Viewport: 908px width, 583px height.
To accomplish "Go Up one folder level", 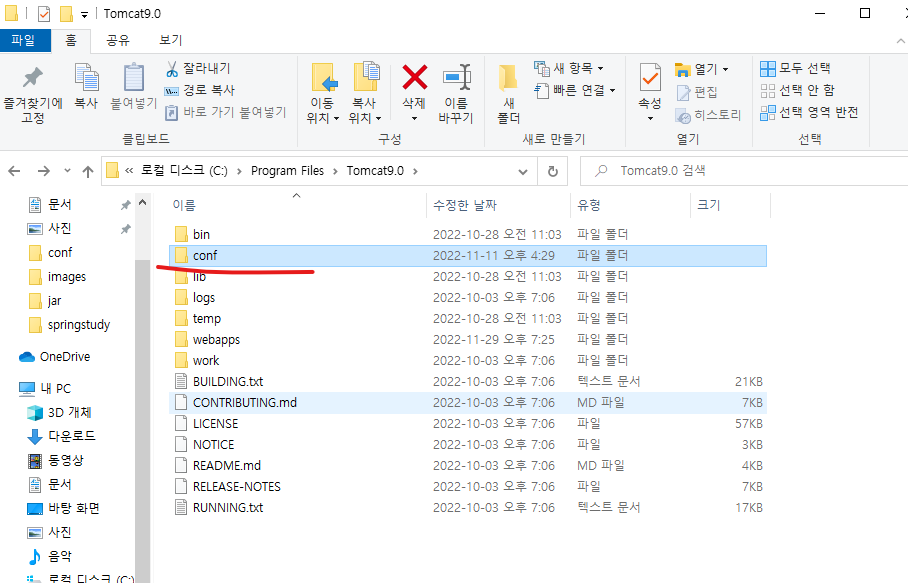I will (88, 171).
